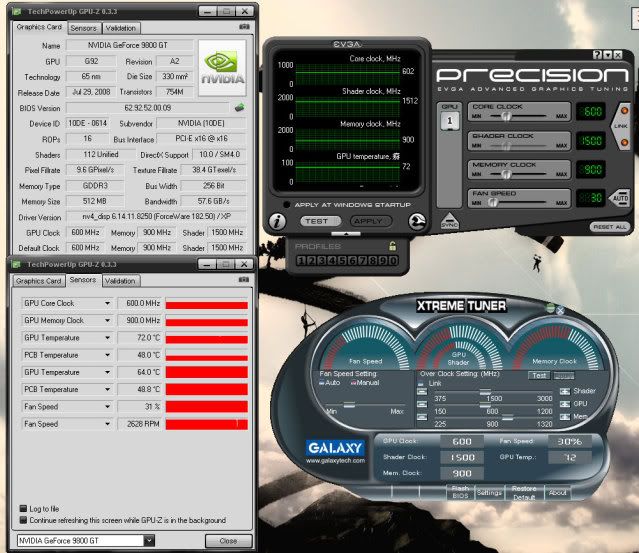Select profile slot 1 in Precision

coord(301,261)
